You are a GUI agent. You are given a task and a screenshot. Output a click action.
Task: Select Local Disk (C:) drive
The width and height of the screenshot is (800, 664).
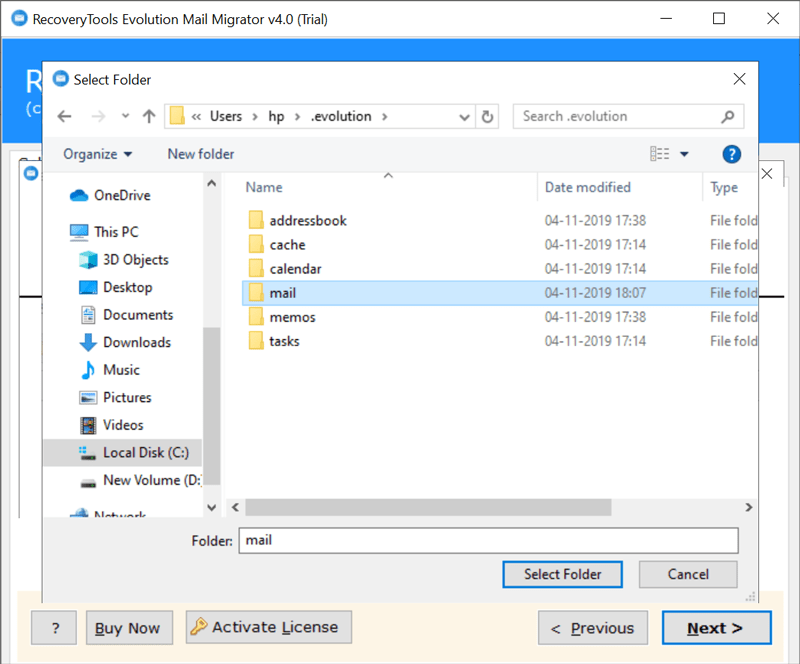tap(123, 453)
